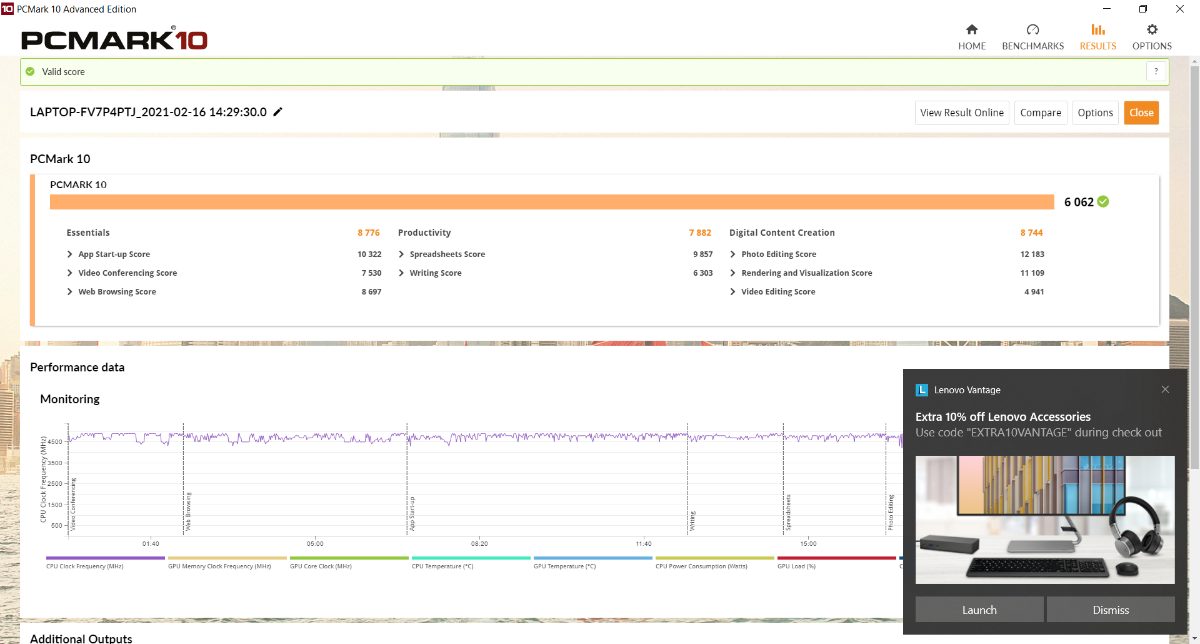1200x644 pixels.
Task: Expand Photo Editing Score row
Action: 733,255
